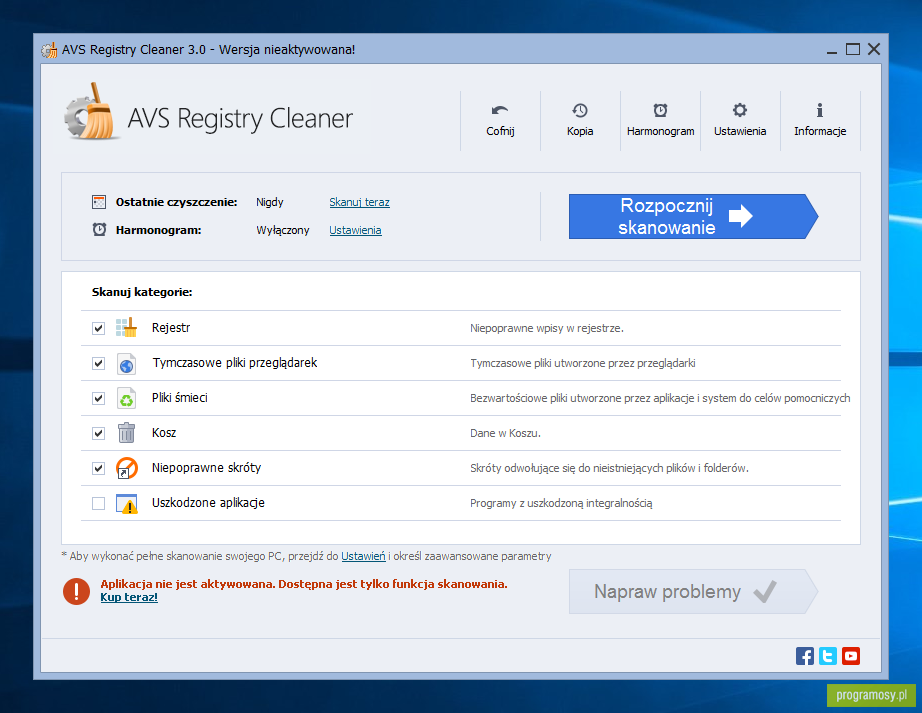Viewport: 922px width, 713px height.
Task: Click 'Programy z uszkodzoną integralnością' description
Action: click(x=561, y=503)
